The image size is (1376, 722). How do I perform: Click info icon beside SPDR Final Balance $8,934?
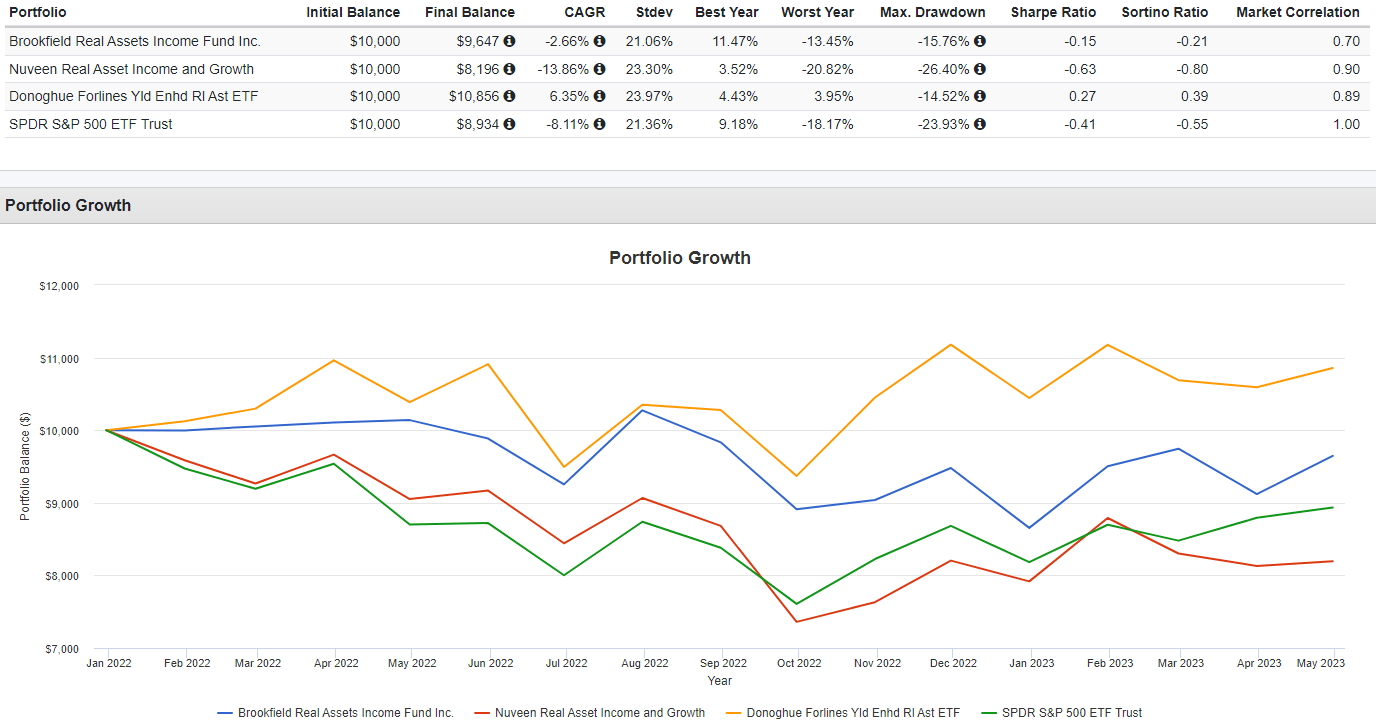point(509,124)
